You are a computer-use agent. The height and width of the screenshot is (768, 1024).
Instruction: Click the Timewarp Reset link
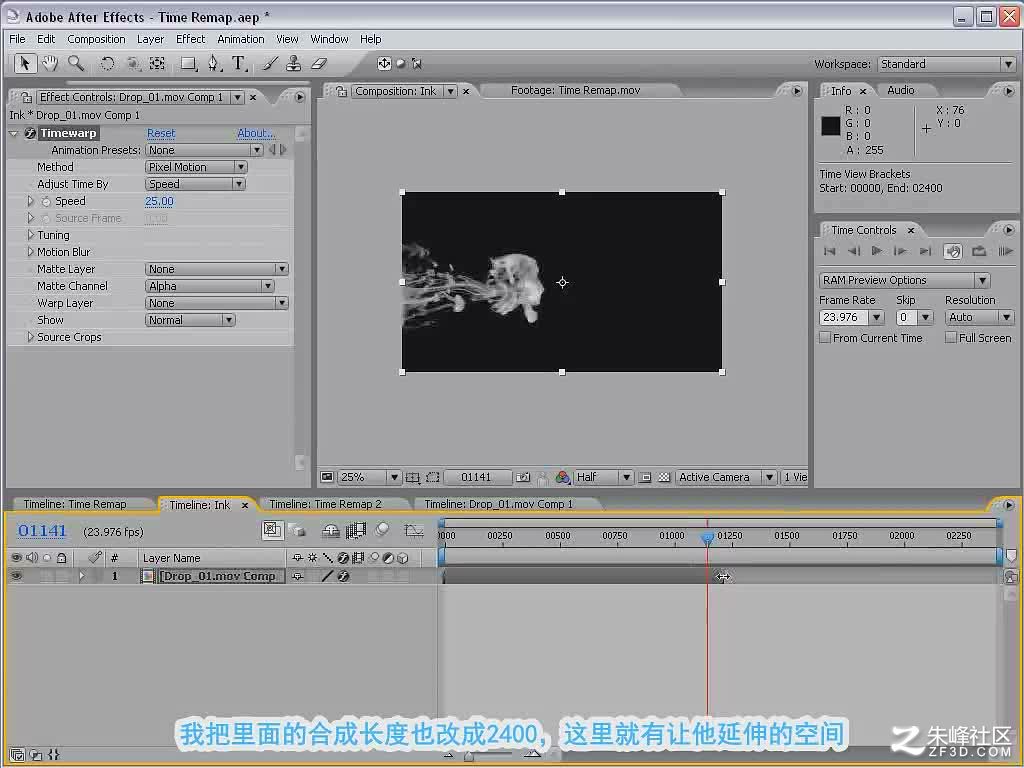[x=161, y=133]
